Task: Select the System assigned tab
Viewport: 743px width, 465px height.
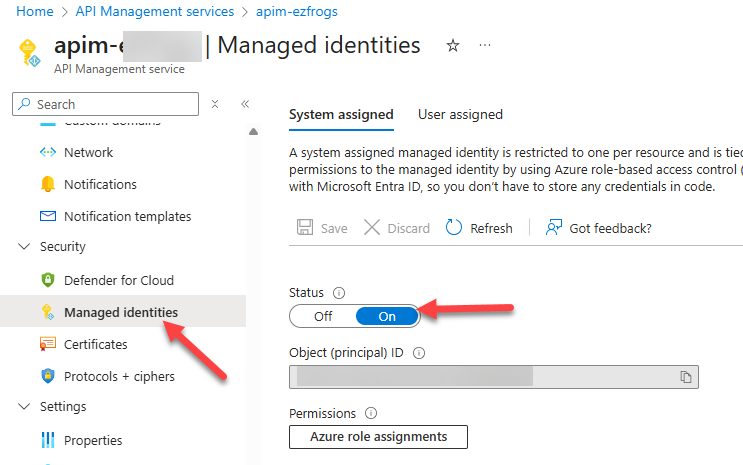Action: click(x=341, y=115)
